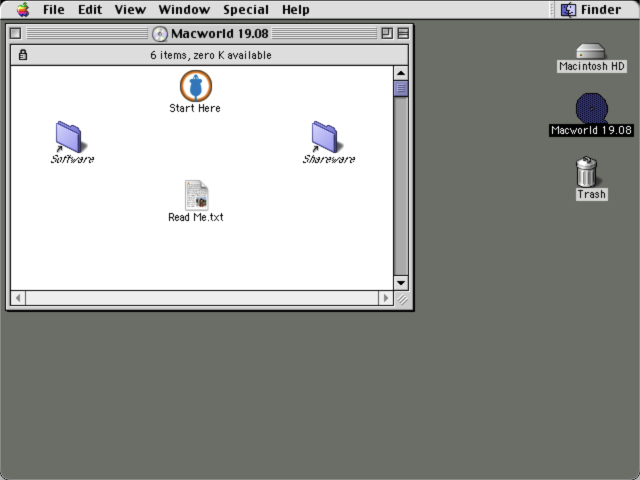Click the "Read Me.txt" file name

196,217
